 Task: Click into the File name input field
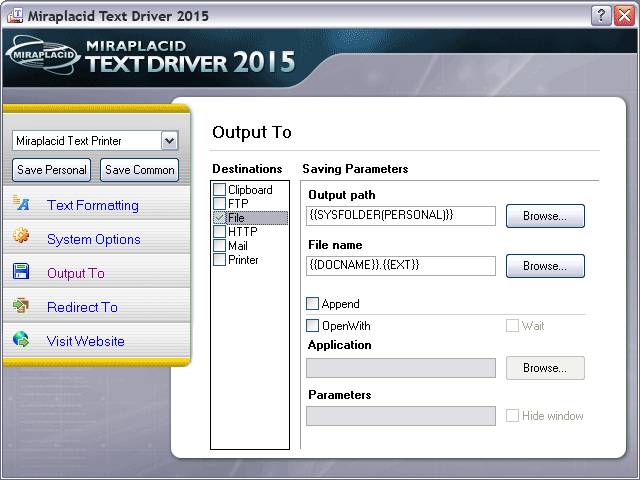[x=401, y=266]
